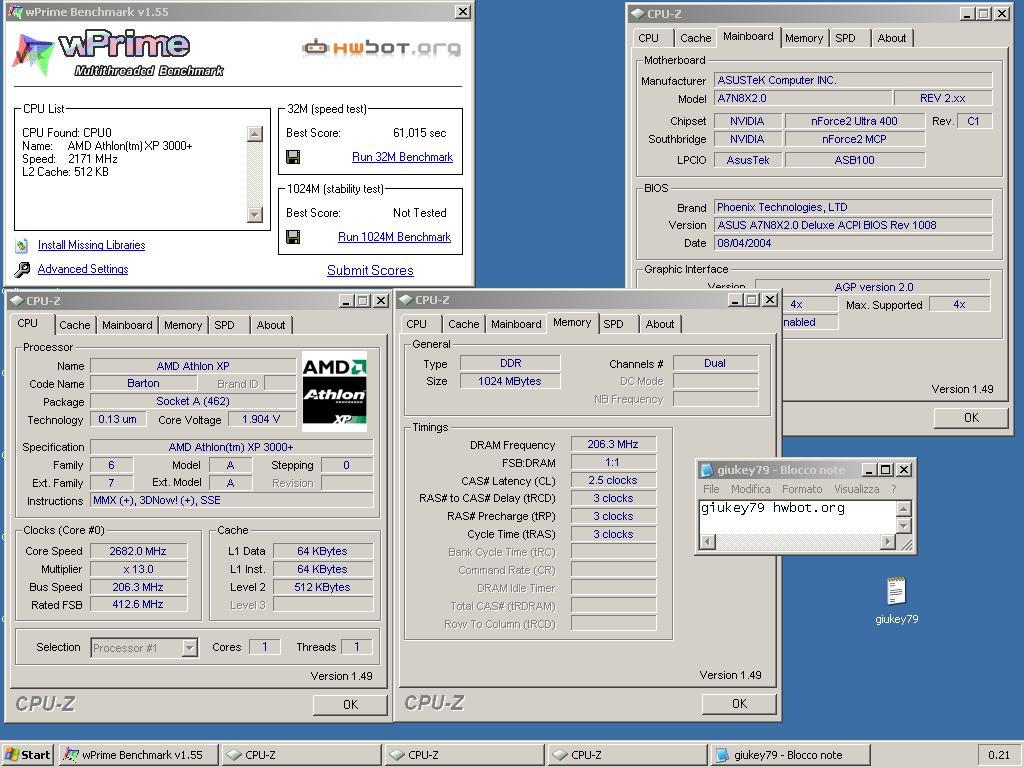Click the DRAM Frequency 206.3 MHz value
The width and height of the screenshot is (1024, 768).
[613, 444]
